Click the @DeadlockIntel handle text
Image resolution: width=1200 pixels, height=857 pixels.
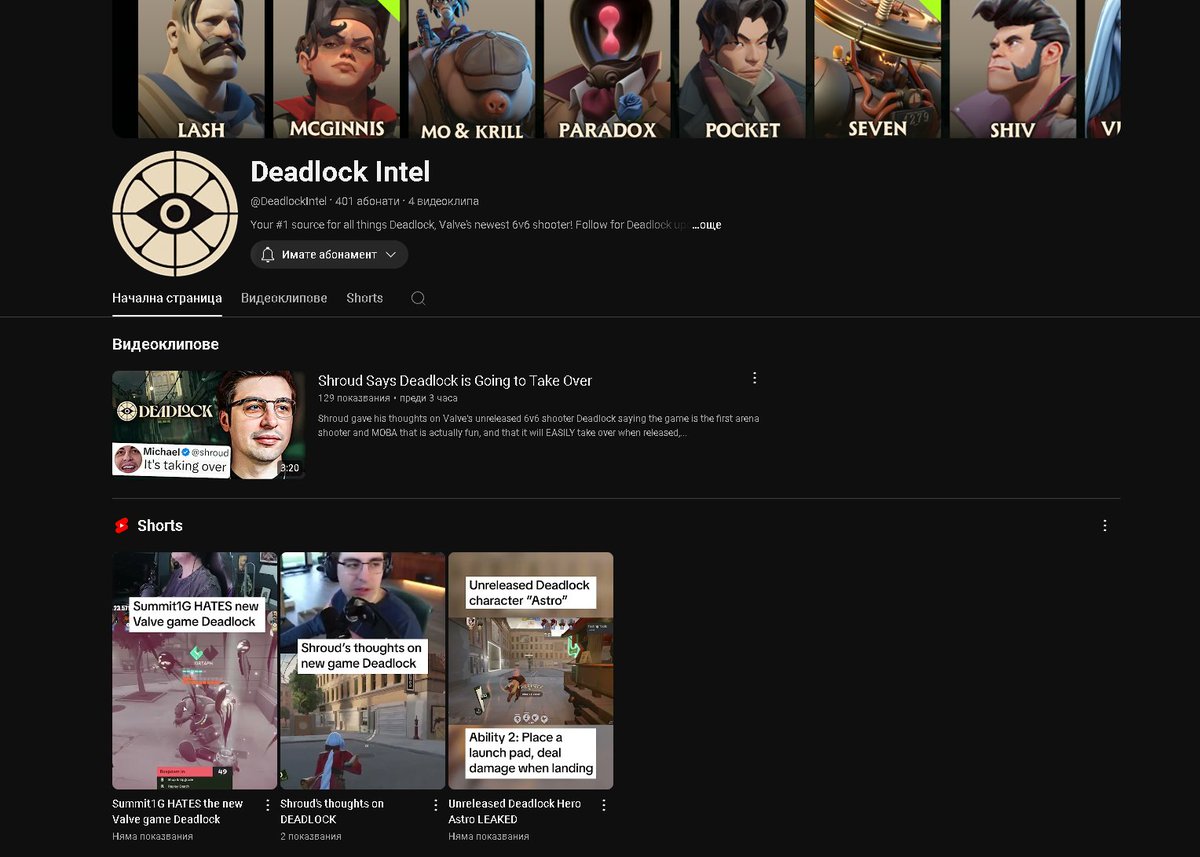tap(288, 202)
